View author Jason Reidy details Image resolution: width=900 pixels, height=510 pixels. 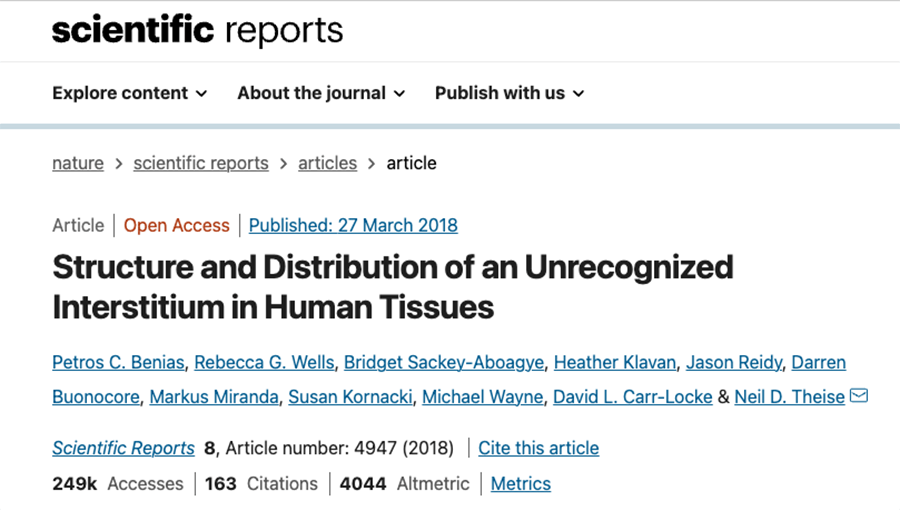(734, 363)
